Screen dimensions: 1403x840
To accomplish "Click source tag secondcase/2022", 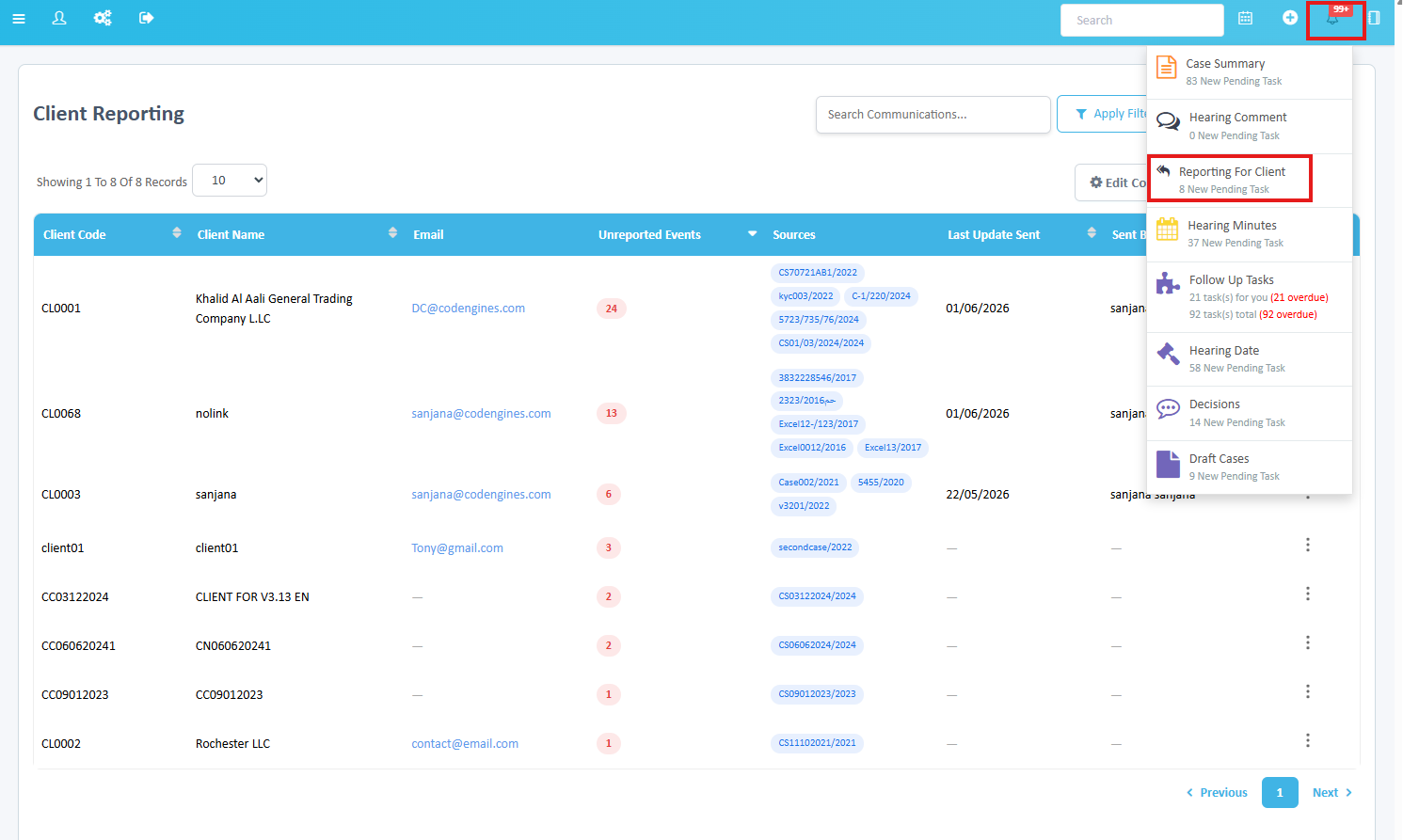I will pyautogui.click(x=815, y=547).
